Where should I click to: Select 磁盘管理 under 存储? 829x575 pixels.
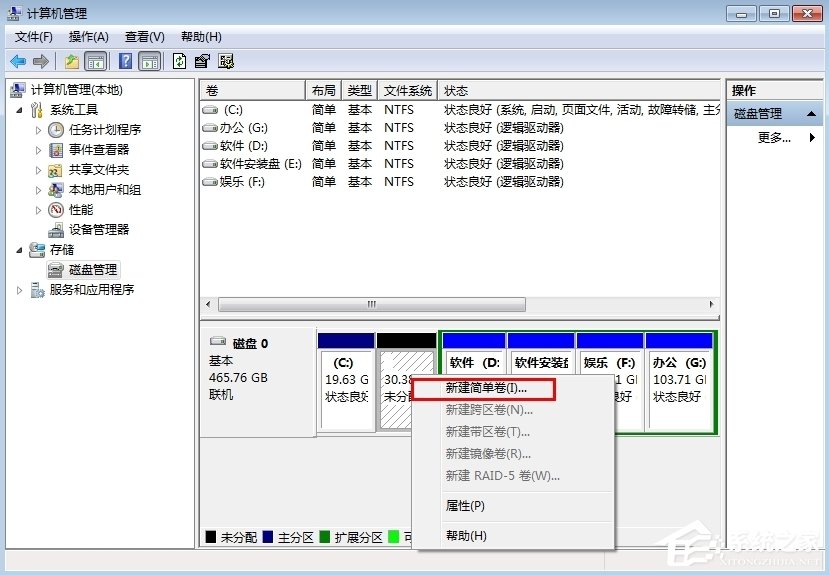click(92, 270)
